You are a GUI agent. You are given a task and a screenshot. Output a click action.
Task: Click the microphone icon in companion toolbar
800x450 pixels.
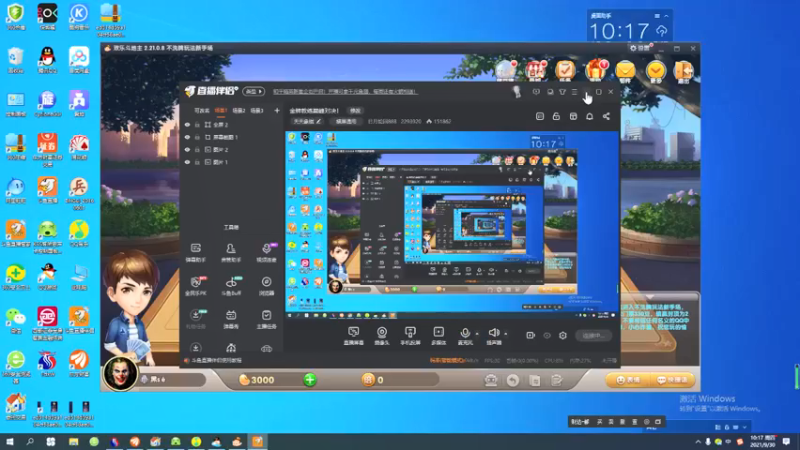(x=465, y=334)
